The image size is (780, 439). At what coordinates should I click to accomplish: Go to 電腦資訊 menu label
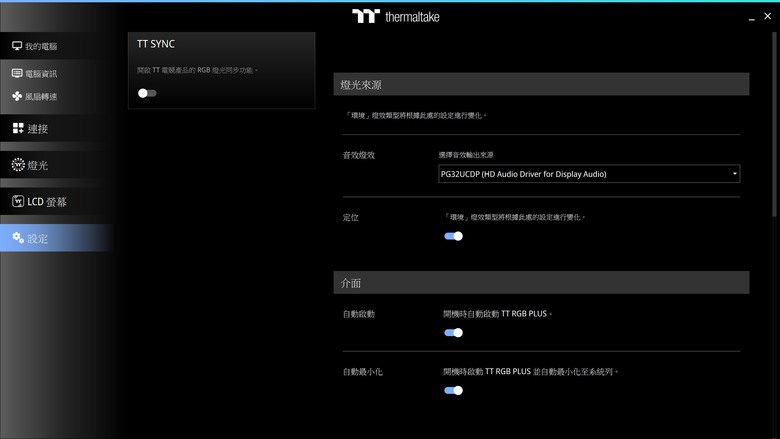tap(41, 74)
